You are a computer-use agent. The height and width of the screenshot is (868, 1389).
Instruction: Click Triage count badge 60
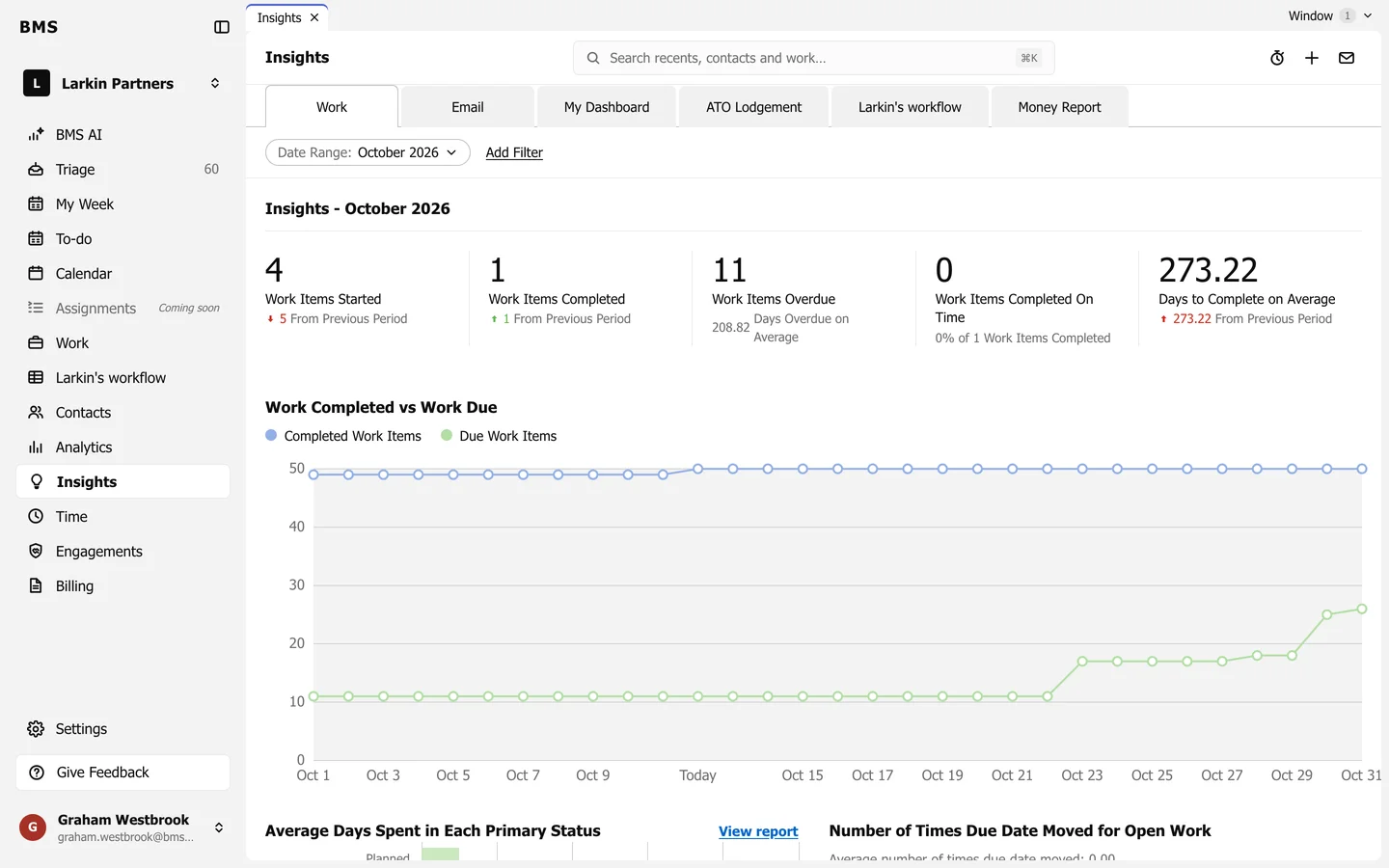click(211, 170)
